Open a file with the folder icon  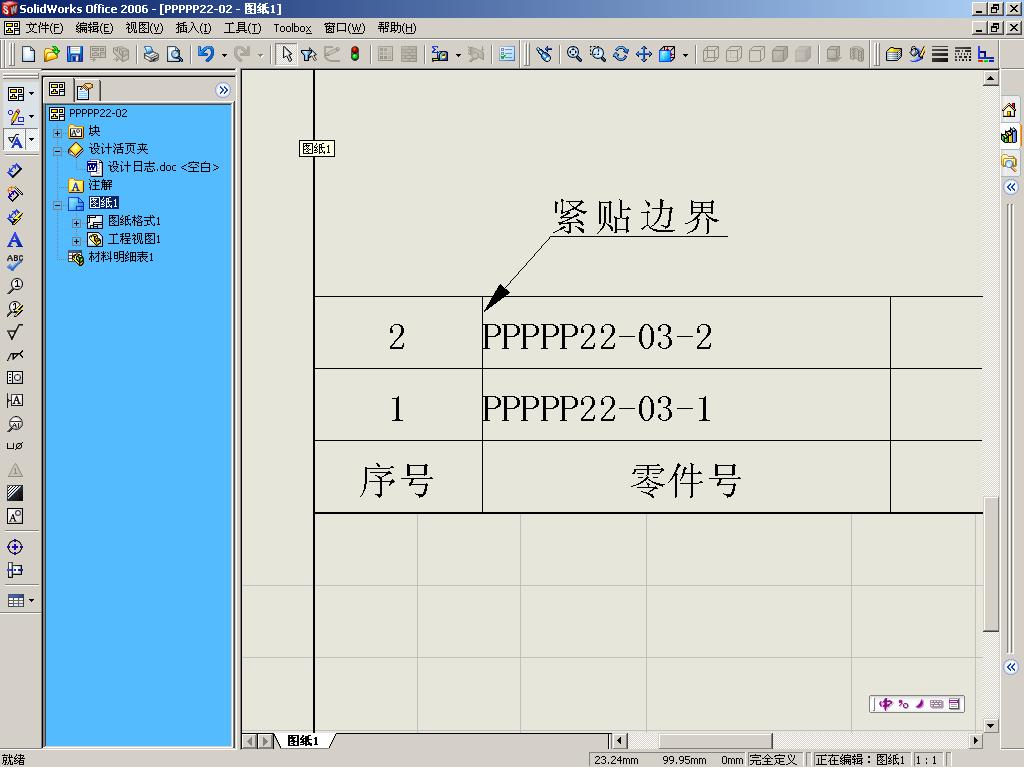pos(52,54)
